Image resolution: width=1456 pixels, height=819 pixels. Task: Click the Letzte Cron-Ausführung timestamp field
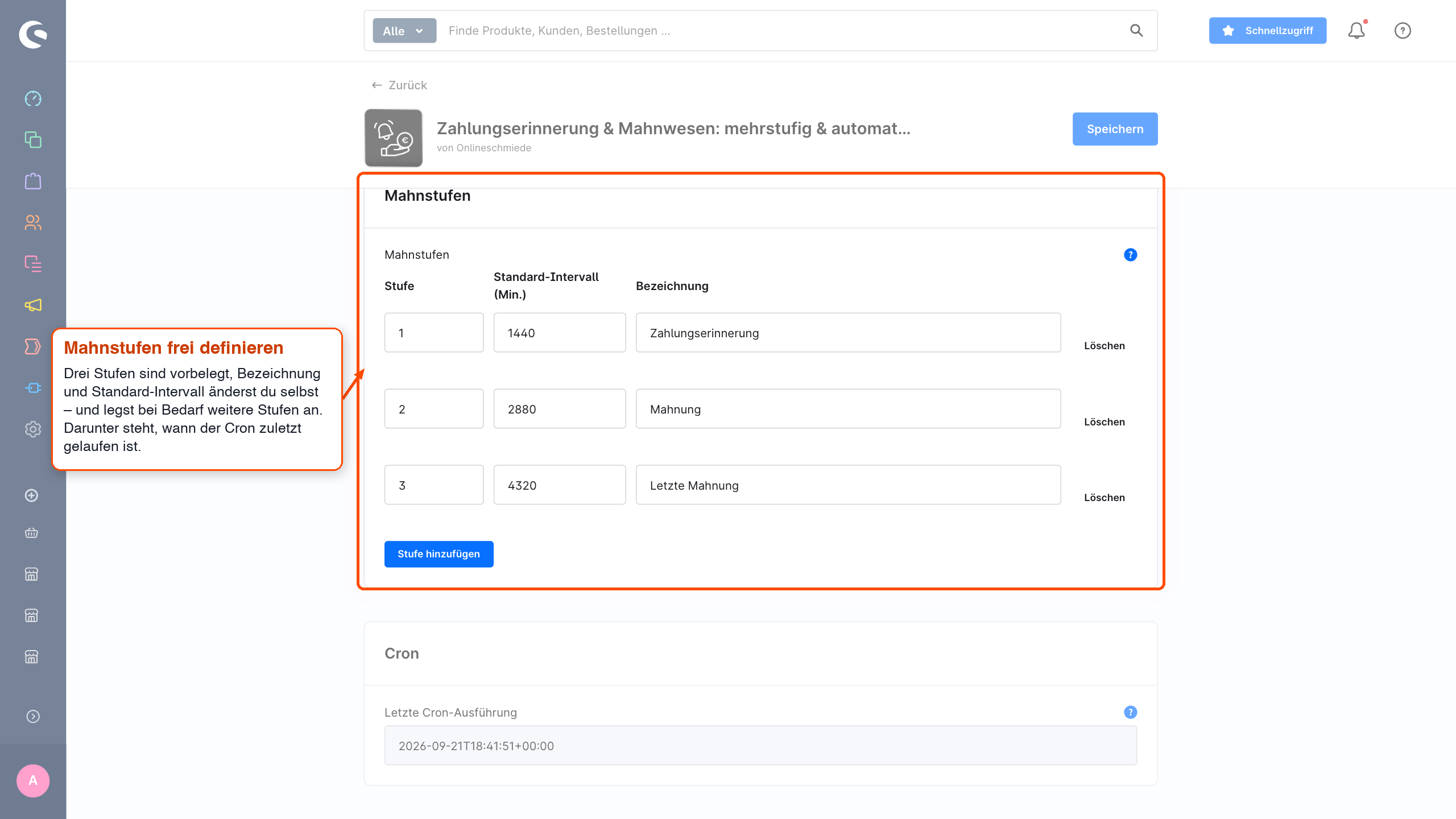point(760,746)
